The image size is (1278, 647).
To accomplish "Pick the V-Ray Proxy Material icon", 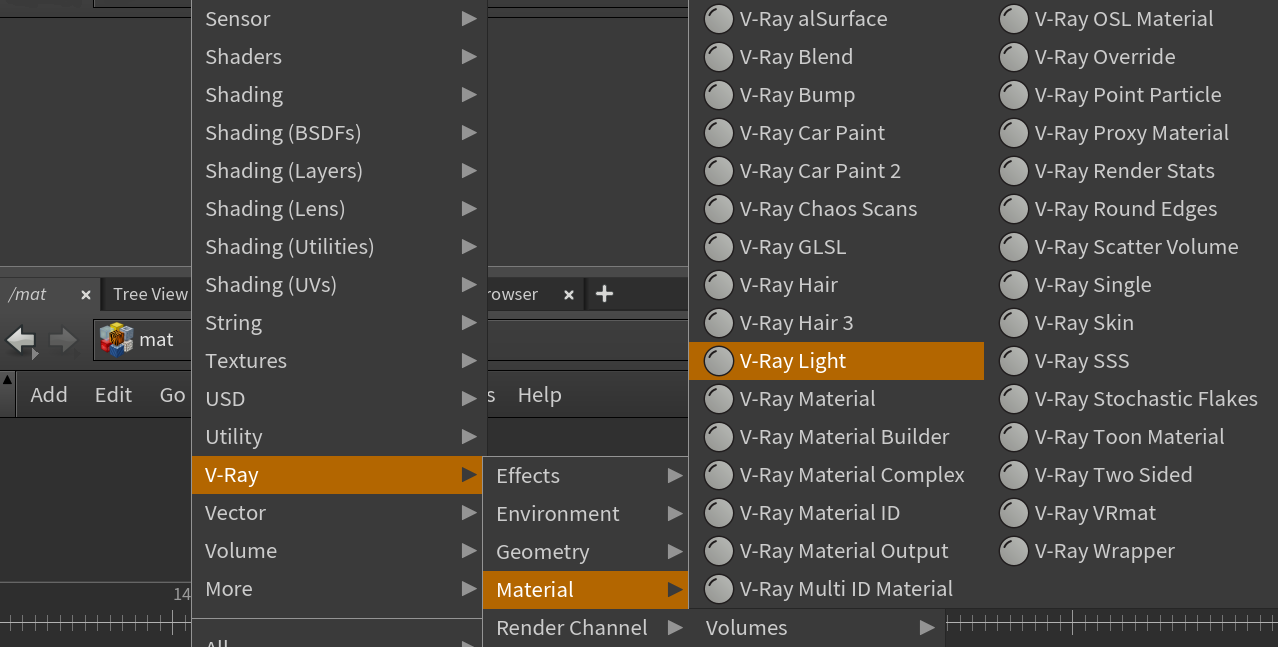I will (x=1014, y=133).
